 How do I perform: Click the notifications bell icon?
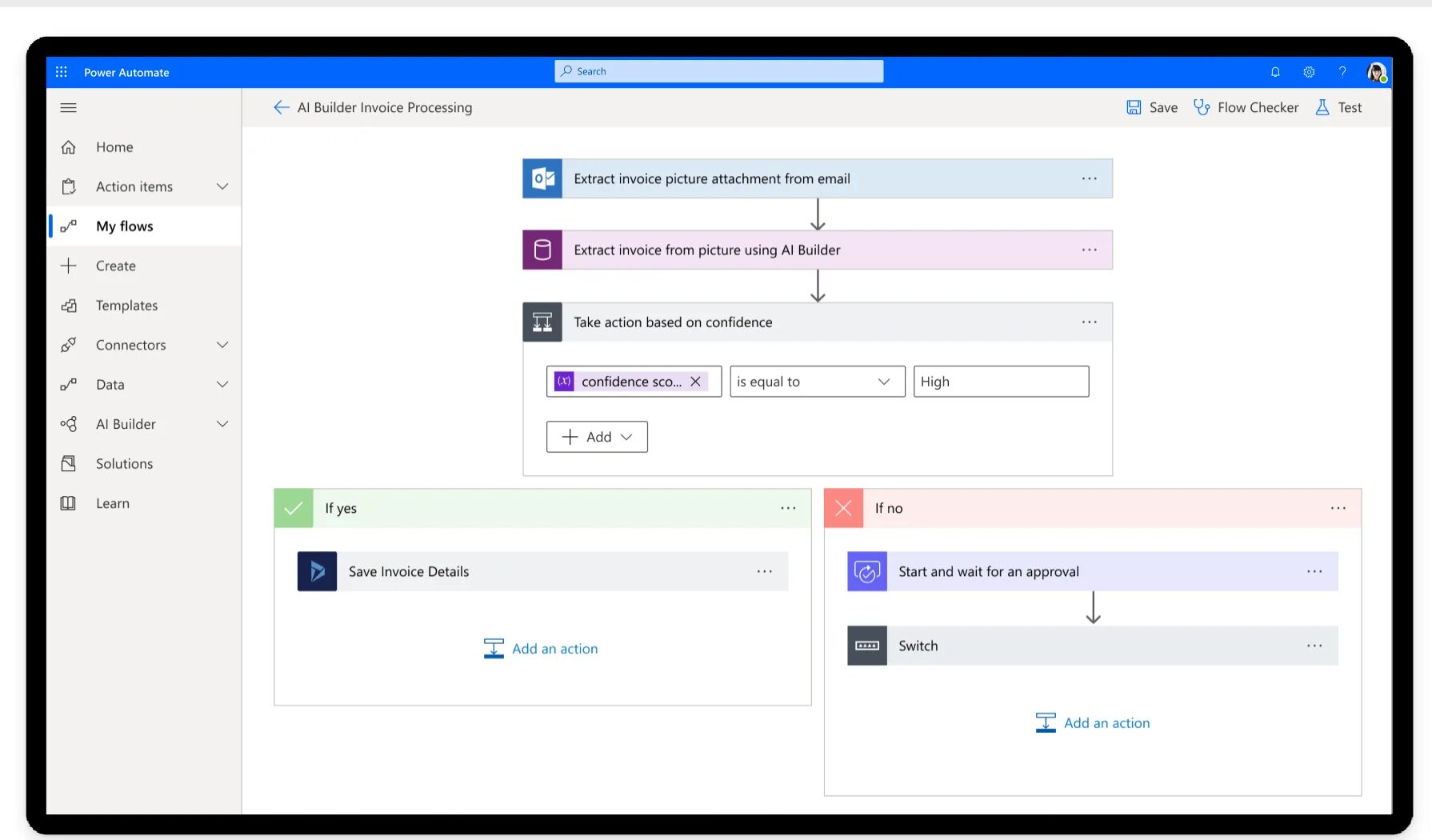(x=1275, y=72)
